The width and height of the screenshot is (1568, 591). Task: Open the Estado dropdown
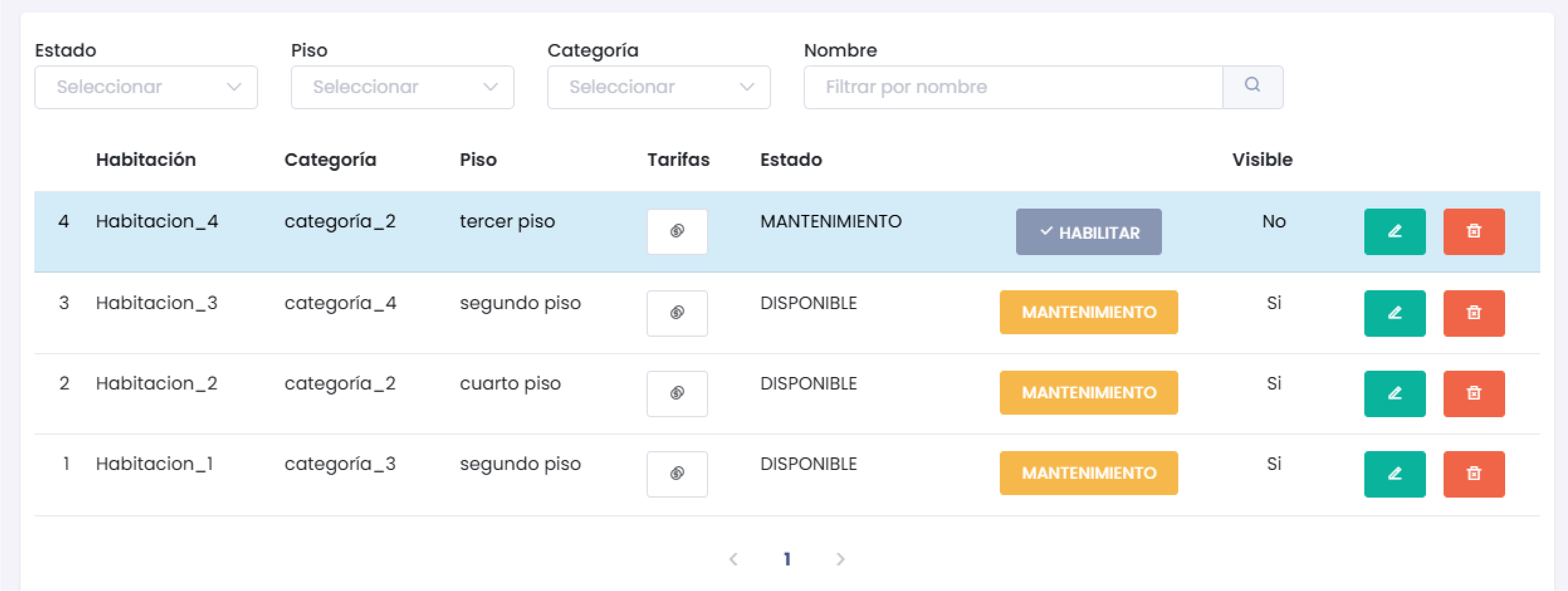tap(146, 86)
